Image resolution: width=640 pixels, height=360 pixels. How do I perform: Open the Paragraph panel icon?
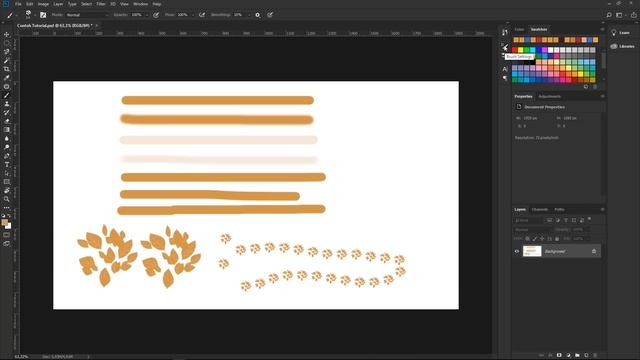[505, 78]
